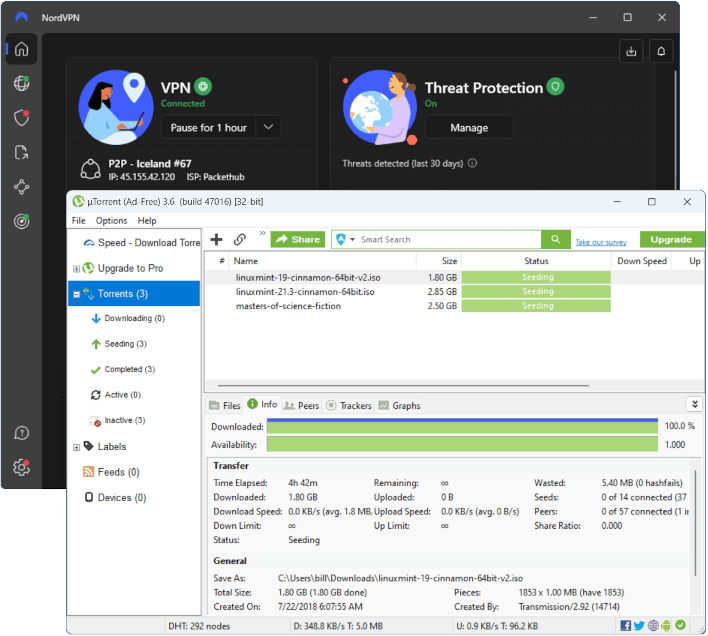The image size is (708, 636).
Task: Open the Options menu in uTorrent
Action: click(x=111, y=221)
